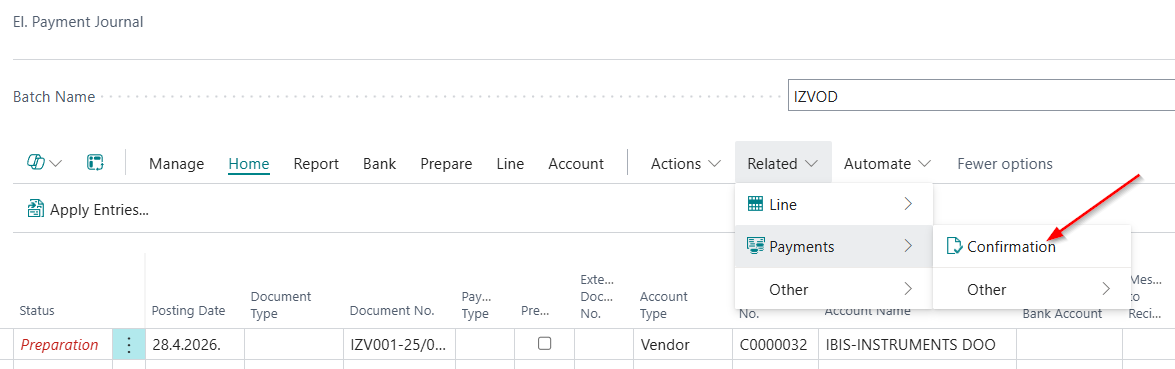
Task: Open the Manage tab
Action: [176, 164]
